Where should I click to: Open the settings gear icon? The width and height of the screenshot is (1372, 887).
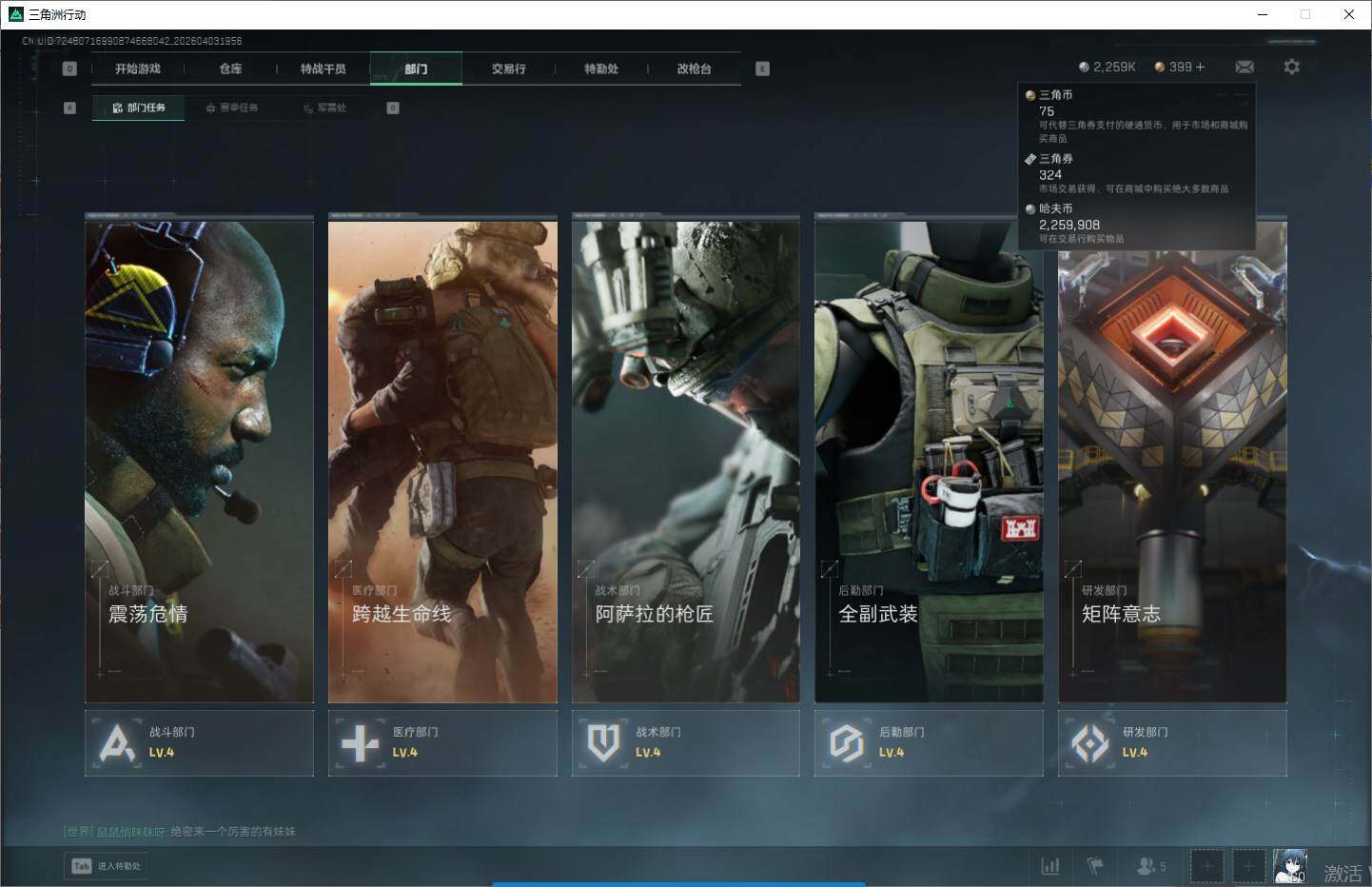(1291, 67)
